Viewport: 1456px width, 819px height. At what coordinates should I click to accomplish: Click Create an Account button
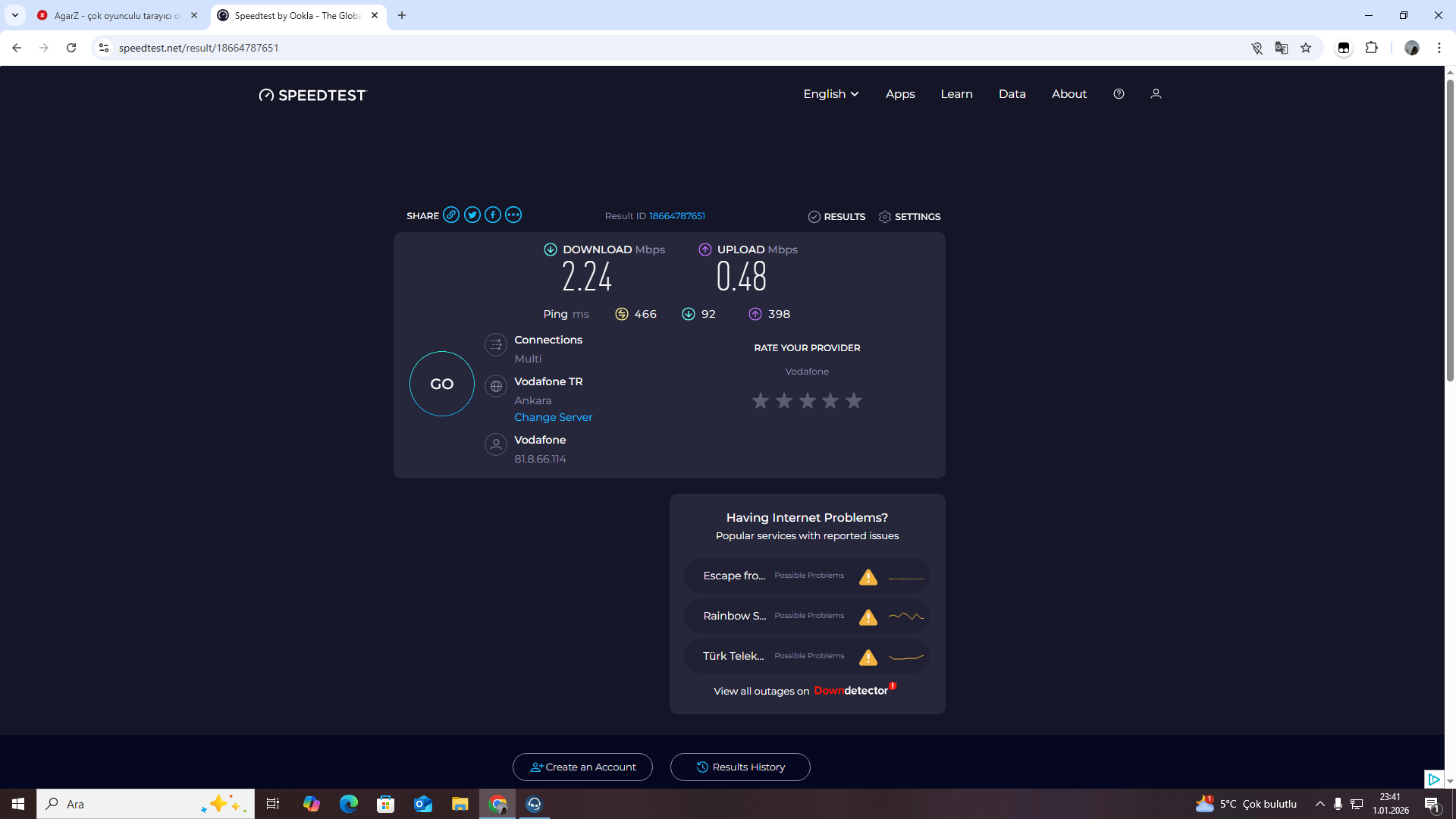tap(582, 767)
